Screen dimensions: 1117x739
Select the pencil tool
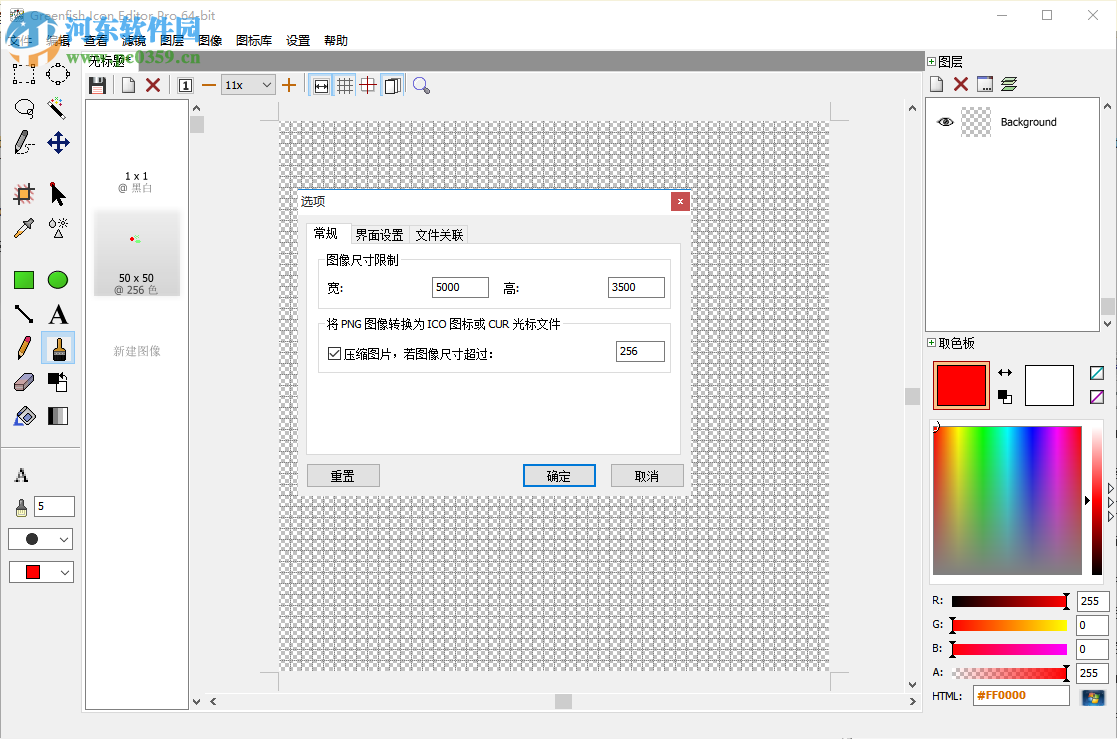point(23,349)
